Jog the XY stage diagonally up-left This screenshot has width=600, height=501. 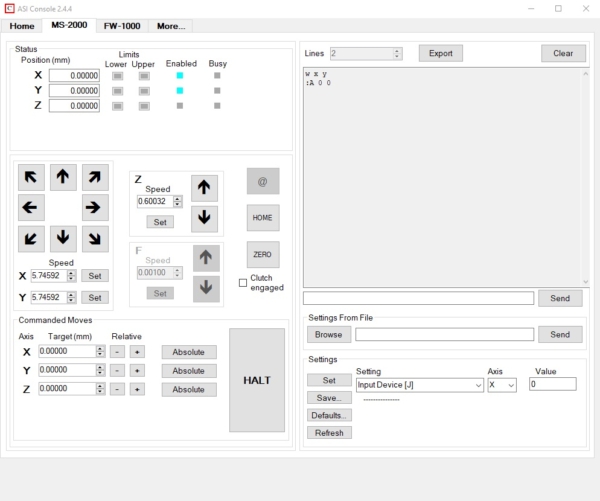point(31,177)
